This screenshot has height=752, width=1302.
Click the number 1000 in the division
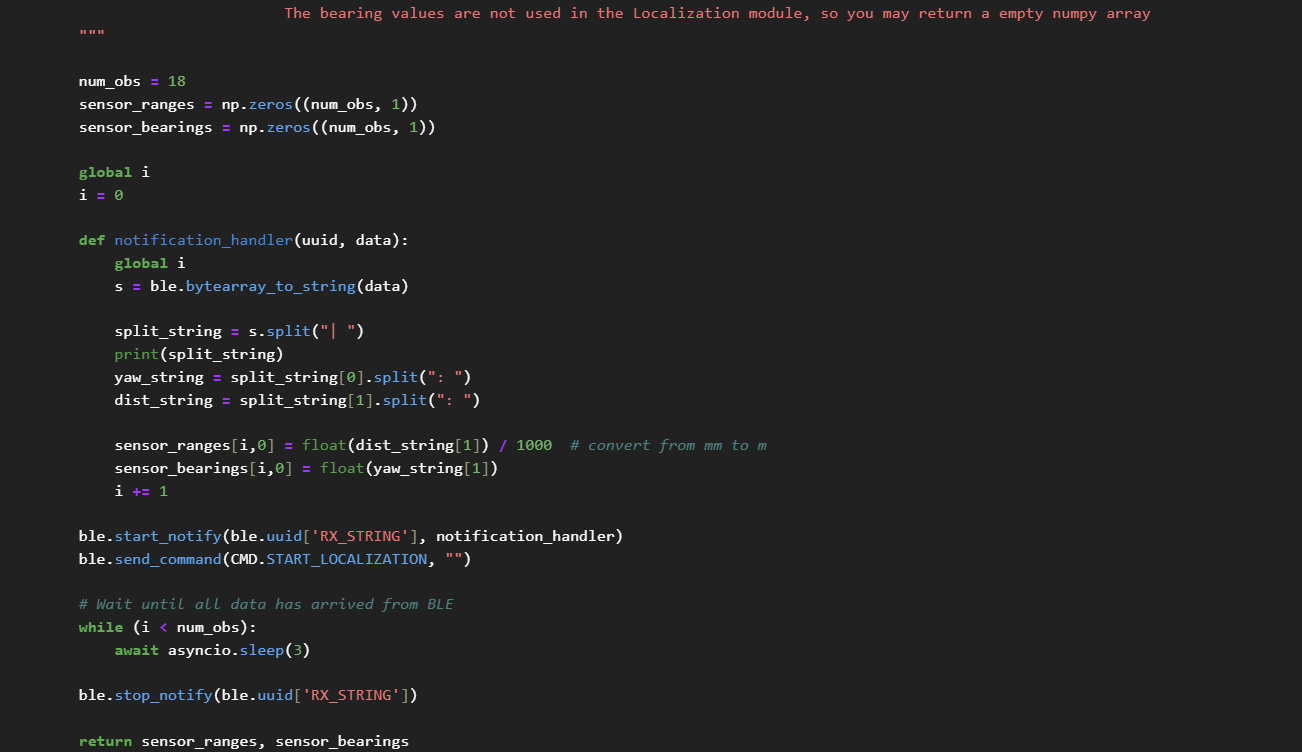534,446
